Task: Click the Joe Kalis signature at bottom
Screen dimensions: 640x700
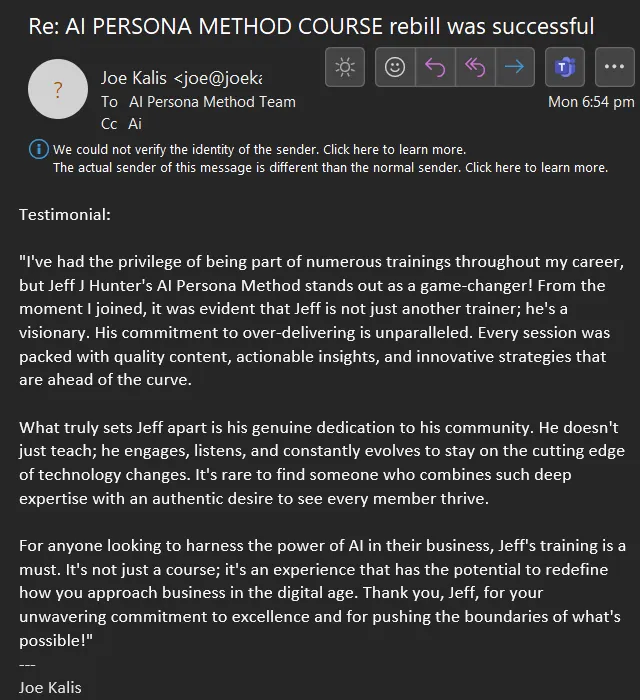Action: [50, 687]
